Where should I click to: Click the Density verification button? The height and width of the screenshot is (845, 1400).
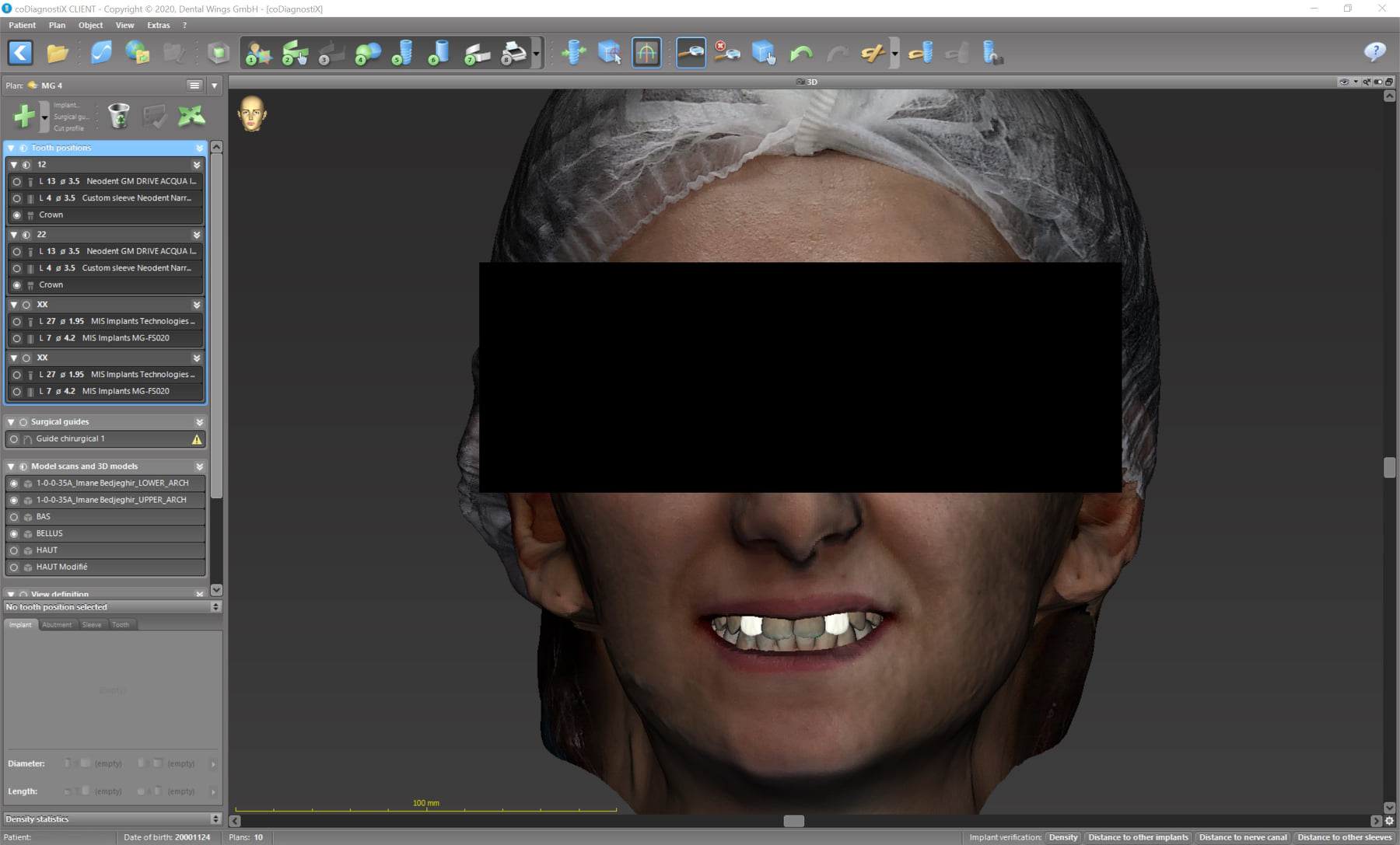click(1063, 837)
